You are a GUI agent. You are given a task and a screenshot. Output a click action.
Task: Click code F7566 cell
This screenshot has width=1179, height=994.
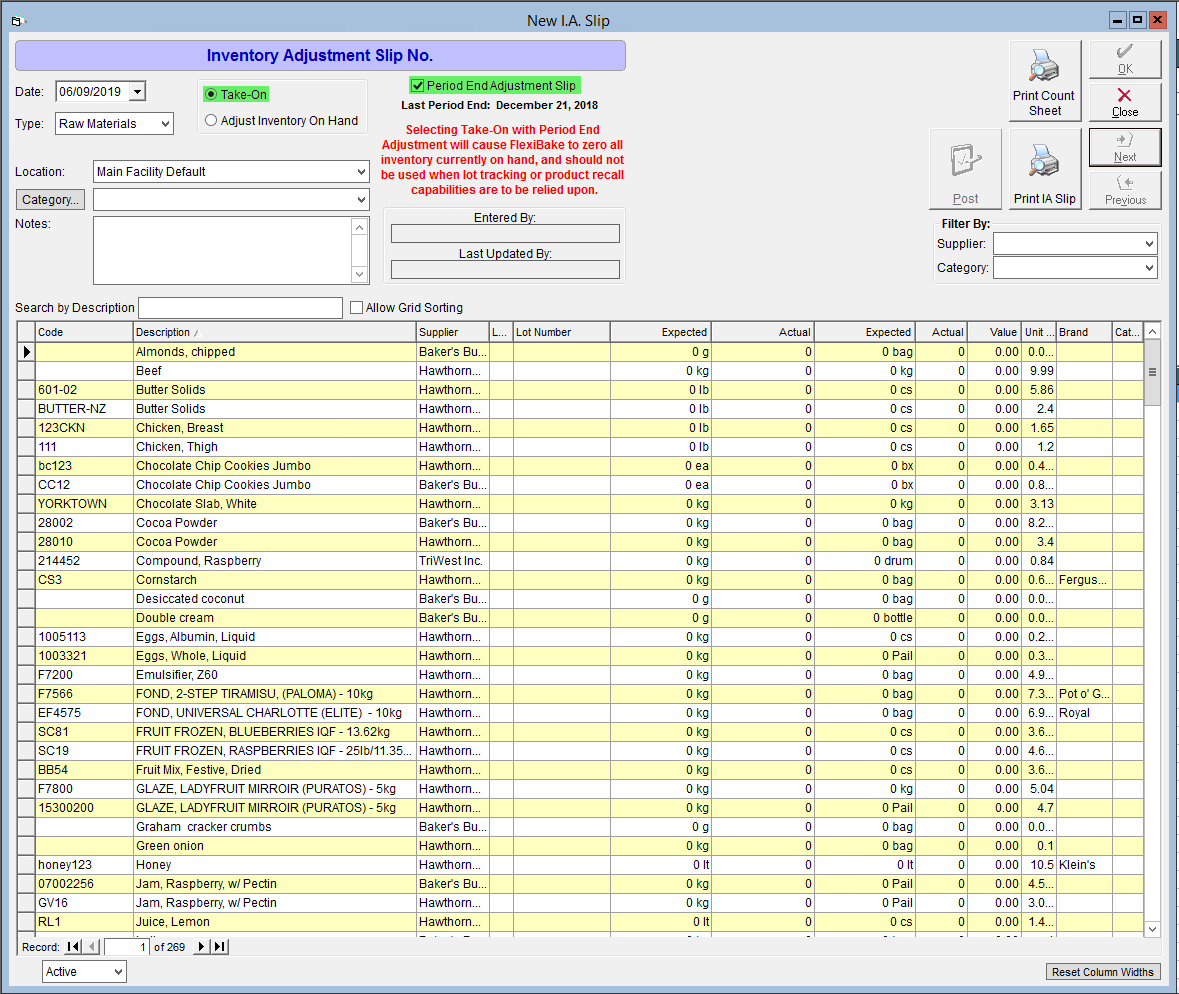84,694
